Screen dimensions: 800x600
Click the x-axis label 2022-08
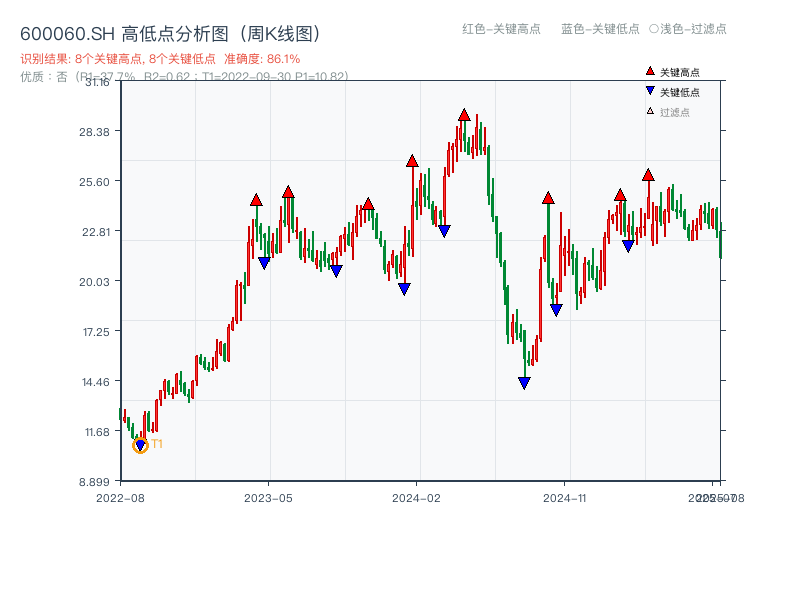[x=120, y=498]
